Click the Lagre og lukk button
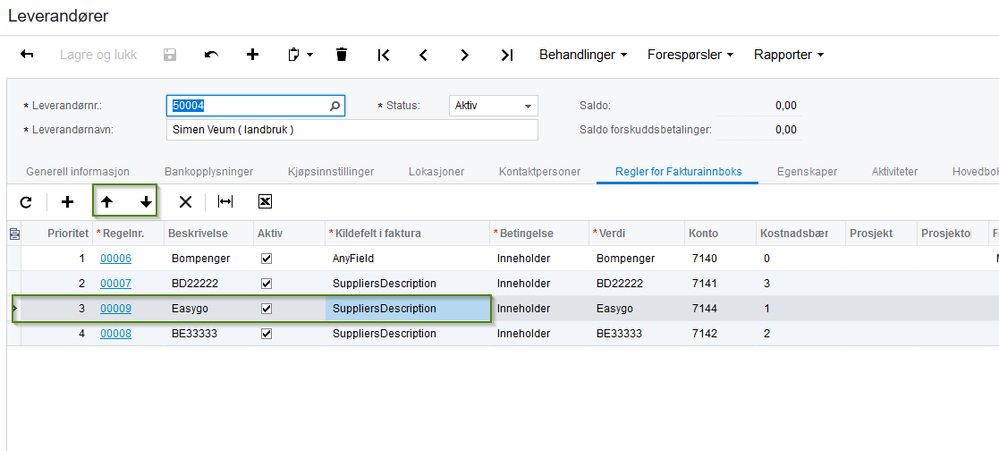Viewport: 999px width, 451px height. pyautogui.click(x=98, y=55)
